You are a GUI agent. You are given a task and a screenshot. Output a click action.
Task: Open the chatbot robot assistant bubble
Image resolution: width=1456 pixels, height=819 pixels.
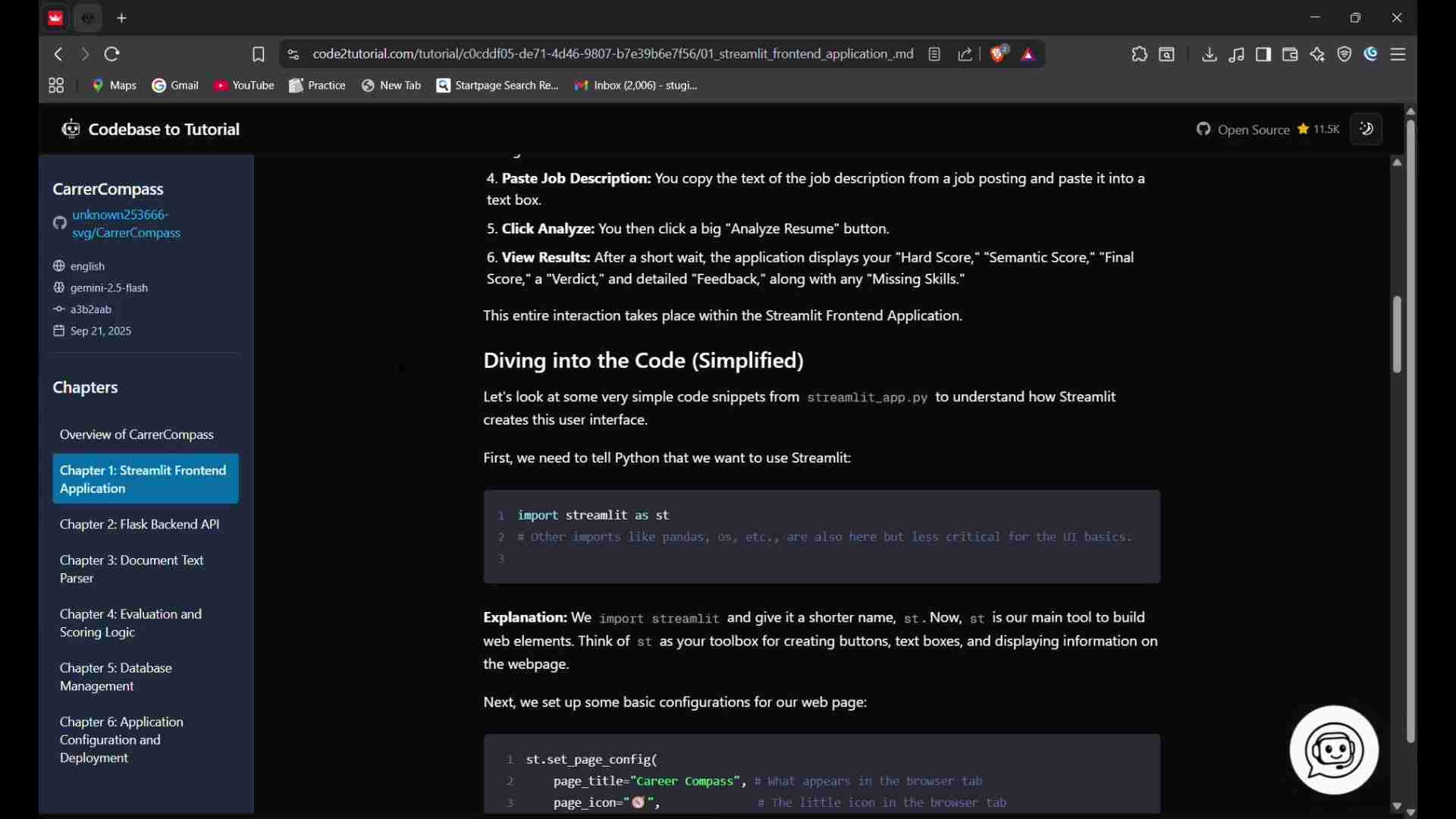(1335, 752)
